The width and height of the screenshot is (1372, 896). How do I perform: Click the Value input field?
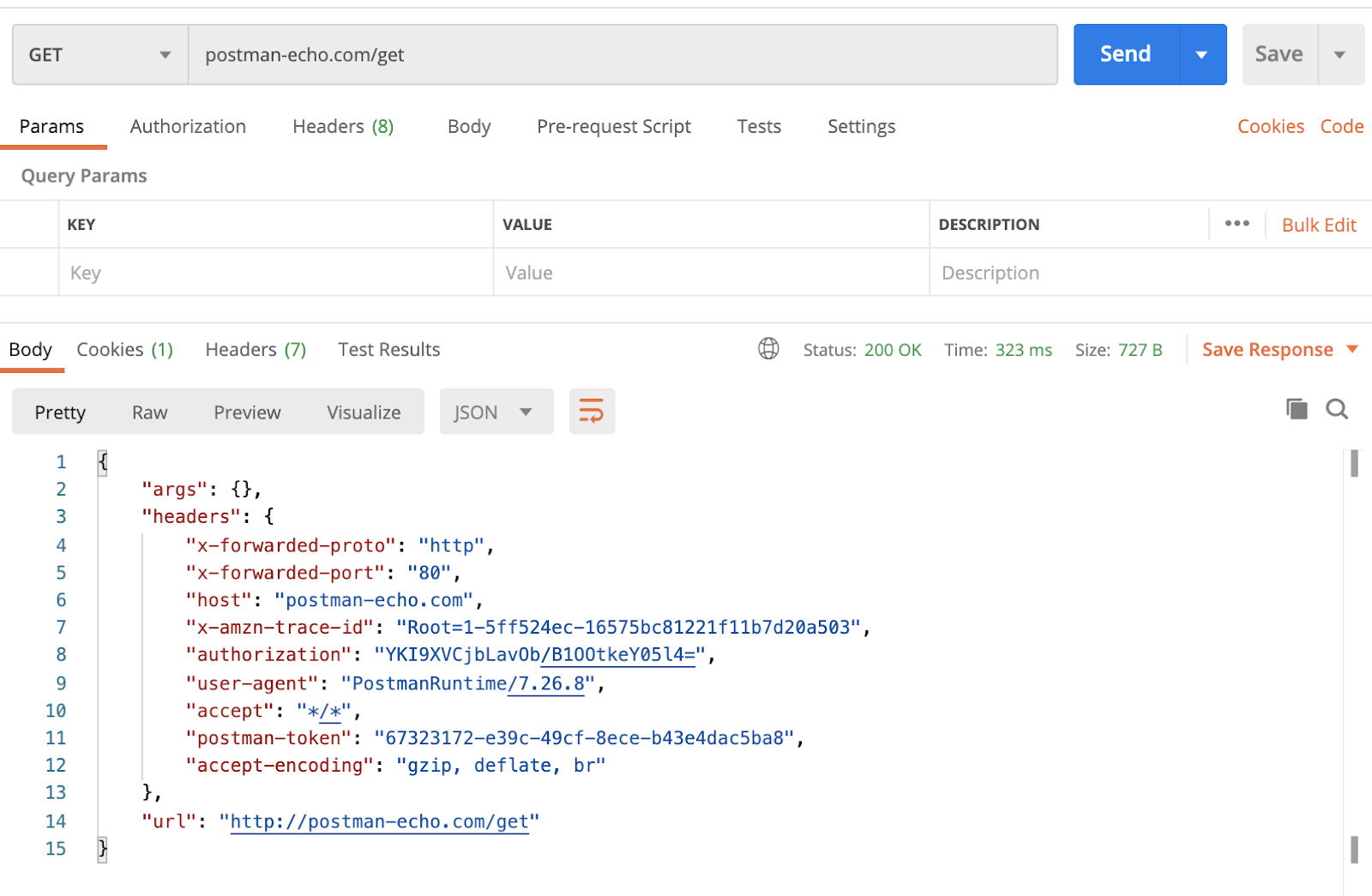(712, 273)
